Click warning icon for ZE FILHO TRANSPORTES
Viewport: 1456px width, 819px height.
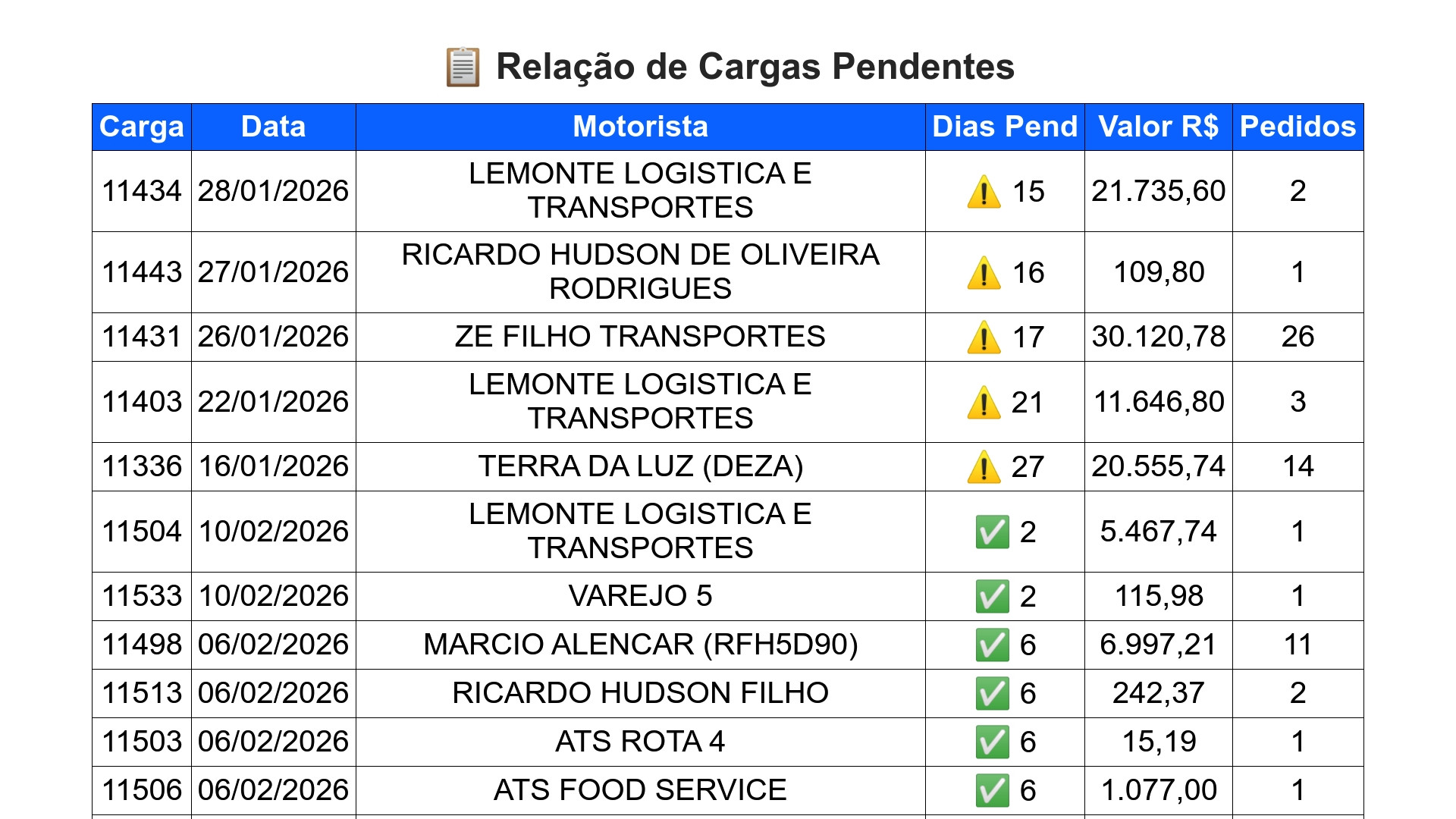[x=984, y=337]
